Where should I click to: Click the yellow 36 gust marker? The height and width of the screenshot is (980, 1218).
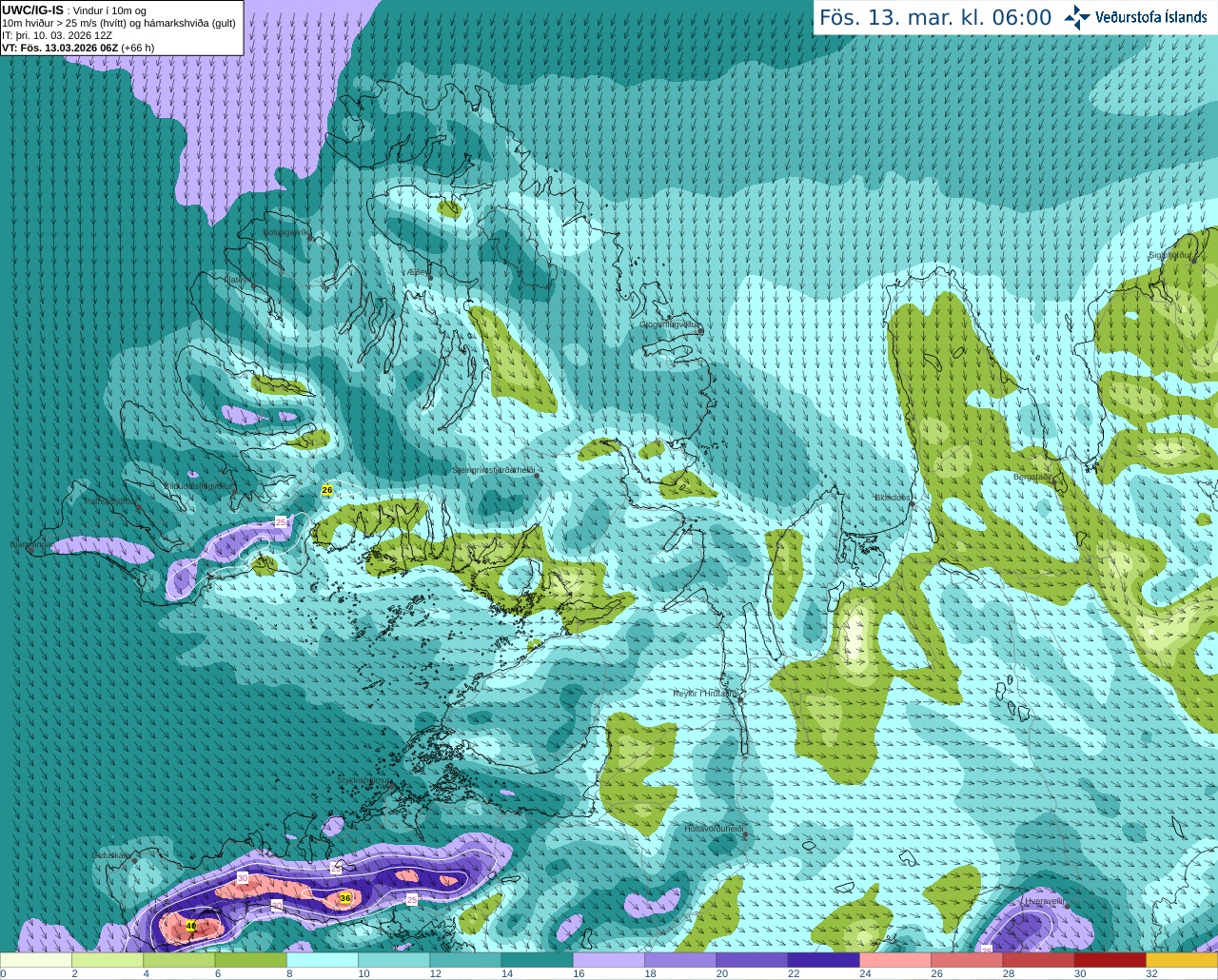pyautogui.click(x=344, y=897)
